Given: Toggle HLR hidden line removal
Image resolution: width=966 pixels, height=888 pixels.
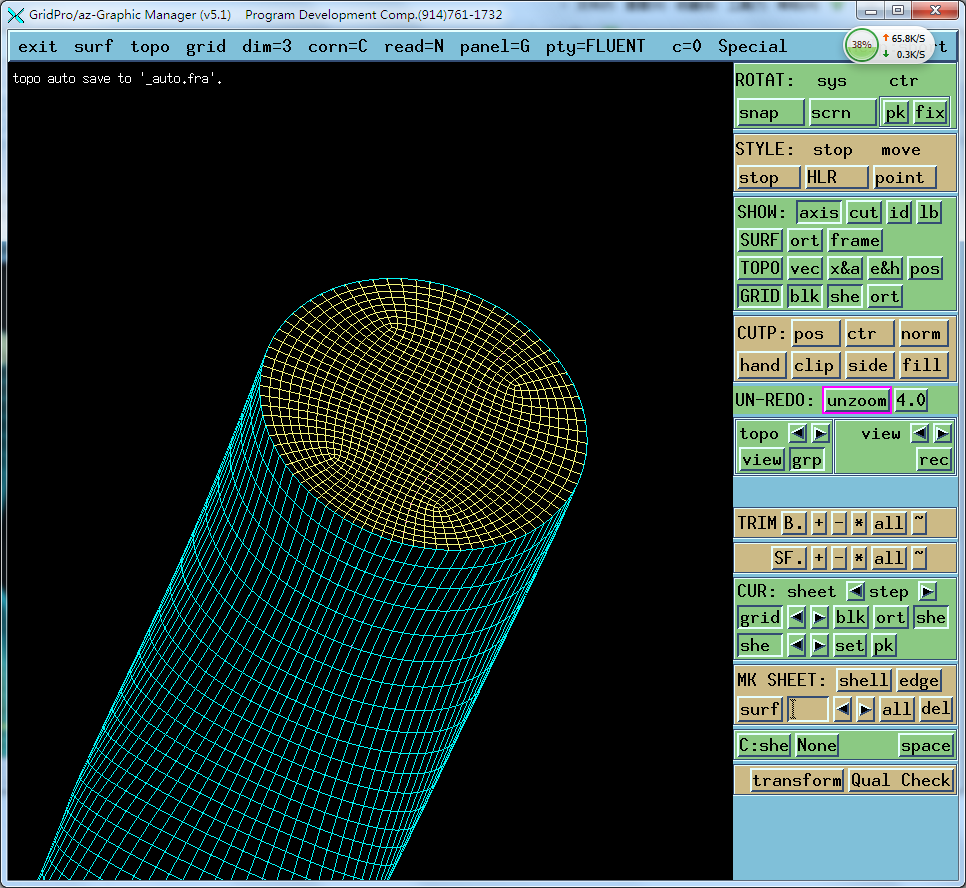Looking at the screenshot, I should pyautogui.click(x=836, y=177).
